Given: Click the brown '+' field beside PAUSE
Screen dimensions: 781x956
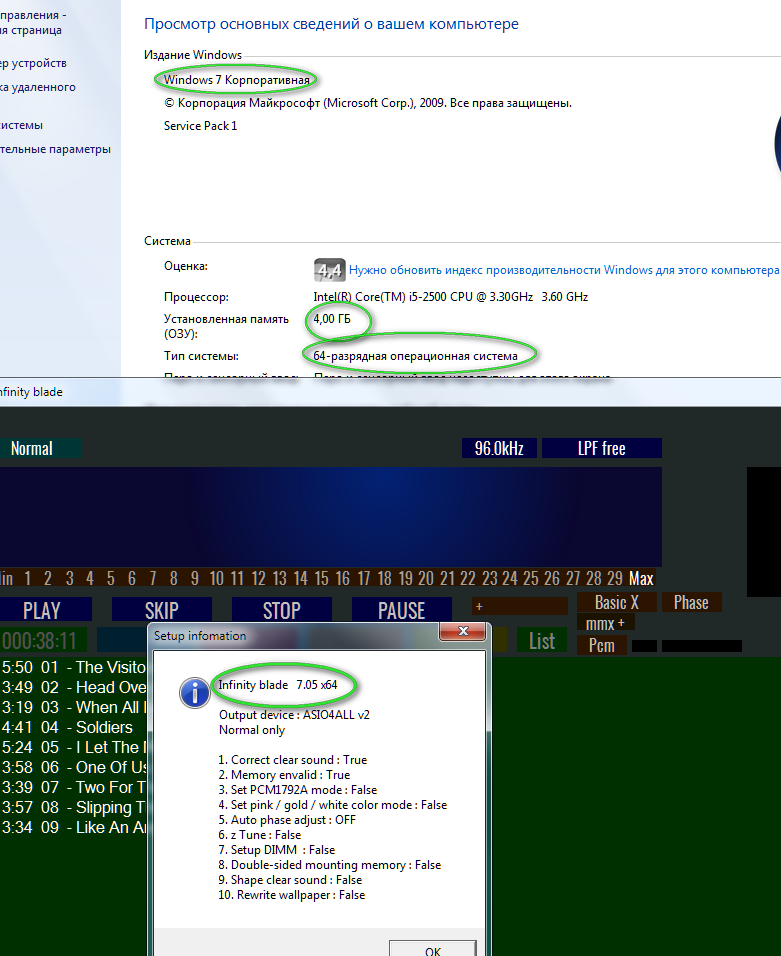Looking at the screenshot, I should click(x=519, y=607).
